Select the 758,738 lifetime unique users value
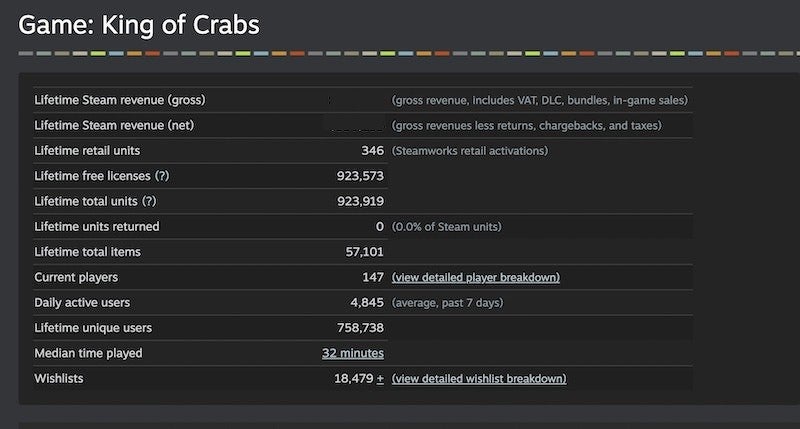 (x=360, y=328)
